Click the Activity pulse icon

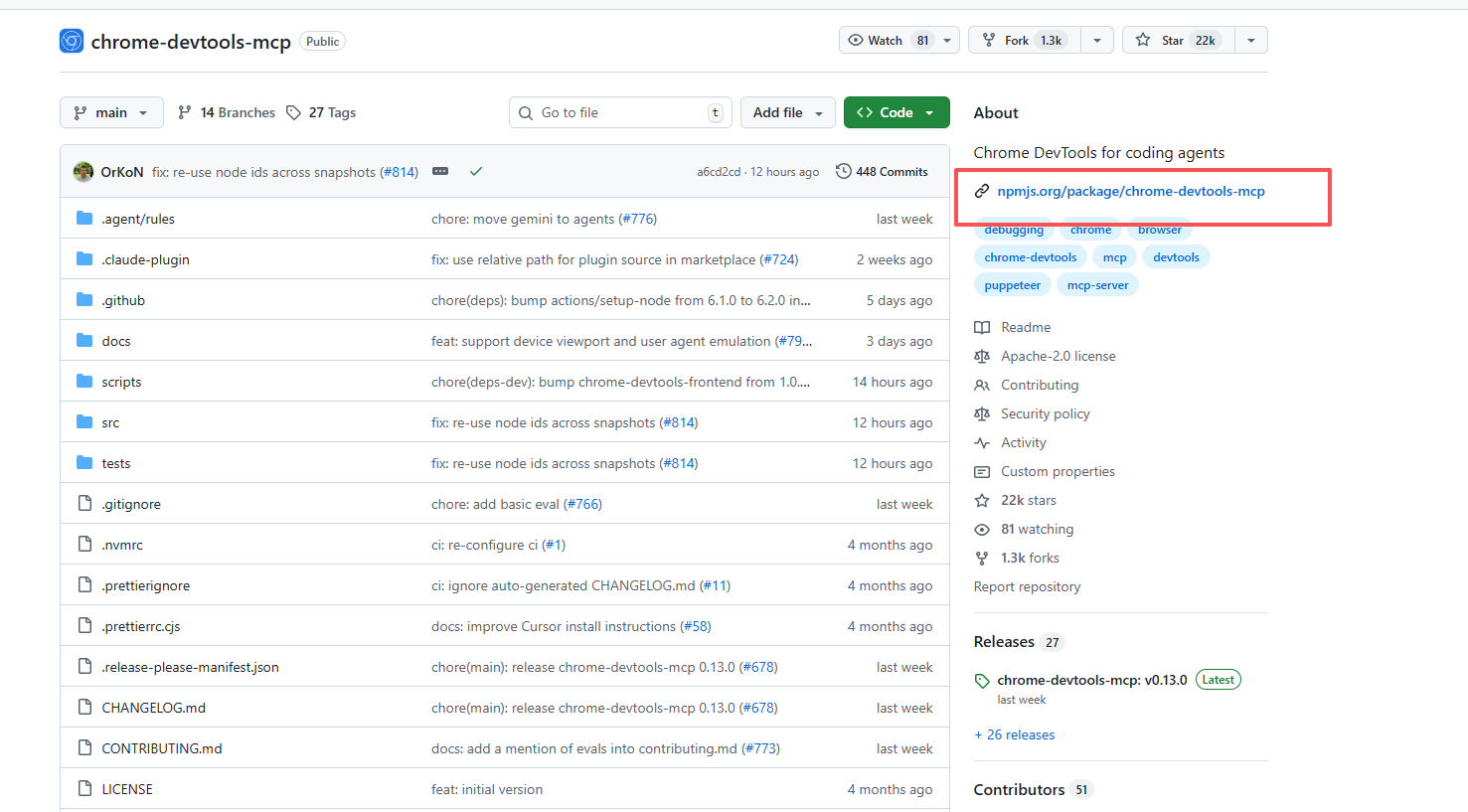tap(982, 442)
